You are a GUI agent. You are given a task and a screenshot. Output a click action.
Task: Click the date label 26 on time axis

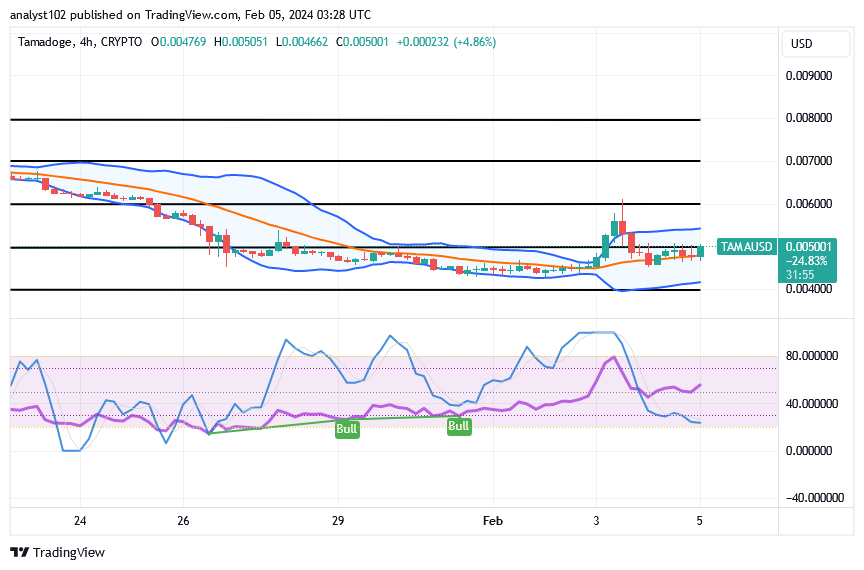click(183, 521)
